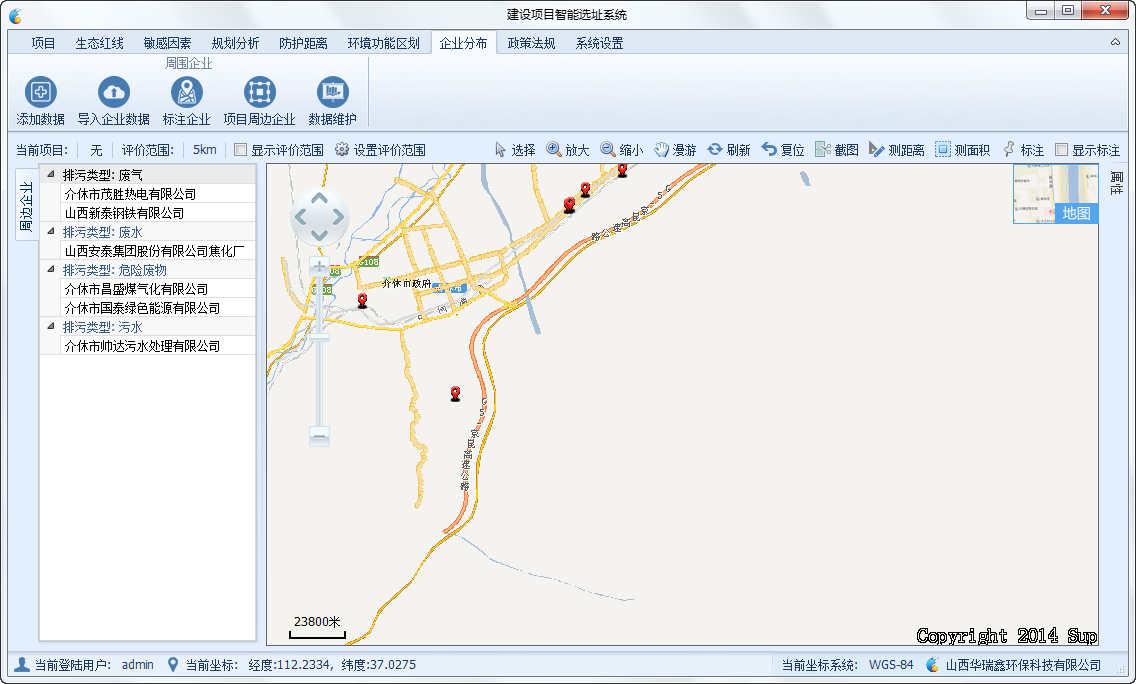Open the 标注企业 mark enterprise tool

[187, 93]
